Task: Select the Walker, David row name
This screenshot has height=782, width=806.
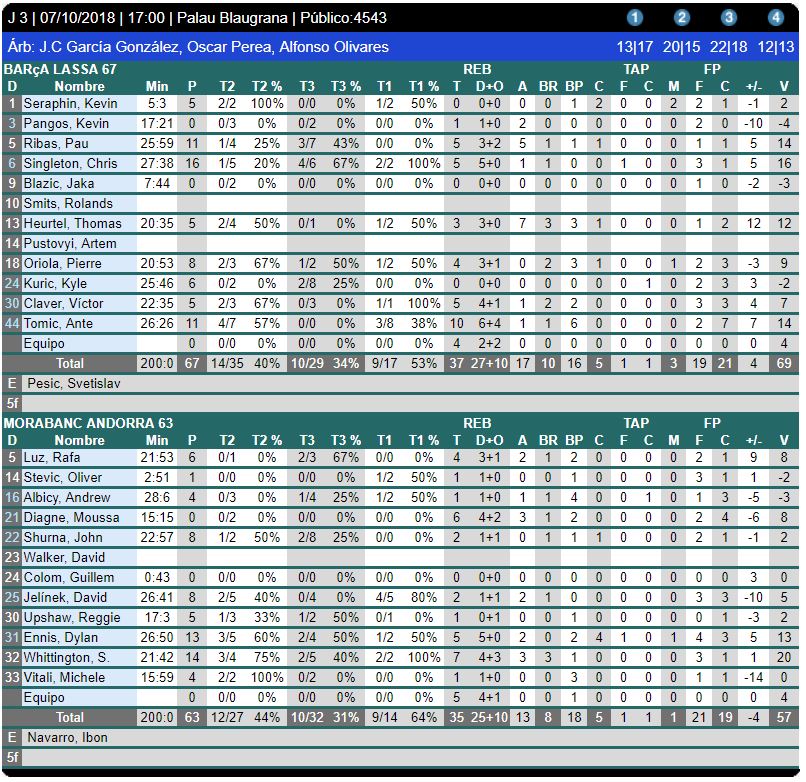Action: [64, 558]
